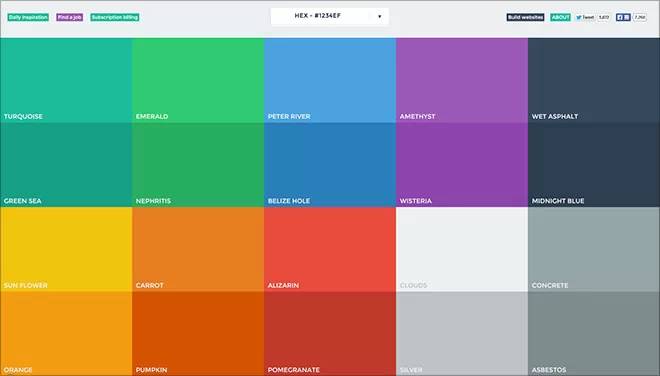Viewport: 660px width, 376px height.
Task: Select the Concrete gray swatch
Action: pos(594,249)
